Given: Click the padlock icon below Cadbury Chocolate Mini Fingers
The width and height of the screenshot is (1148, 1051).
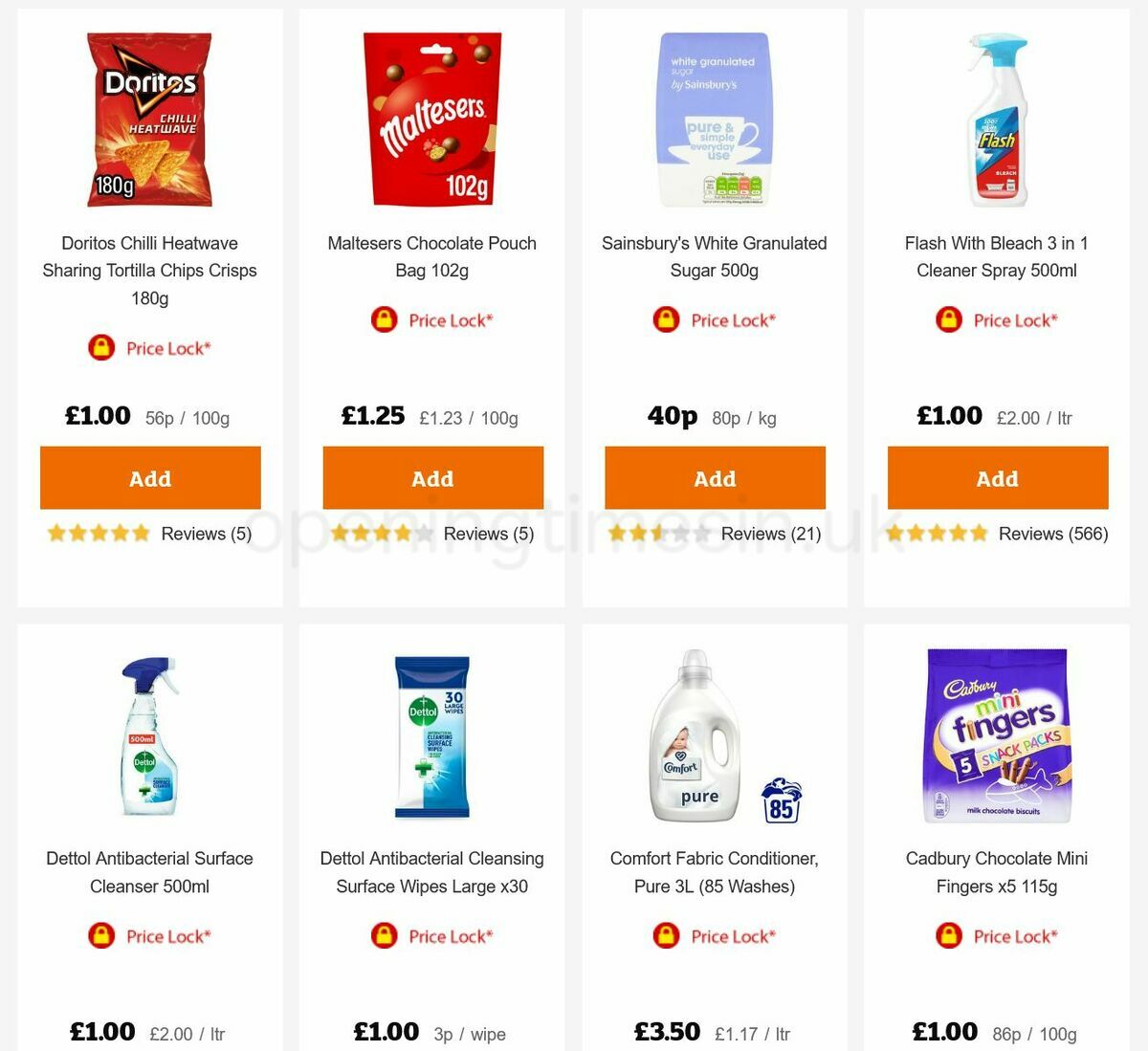Looking at the screenshot, I should [947, 935].
